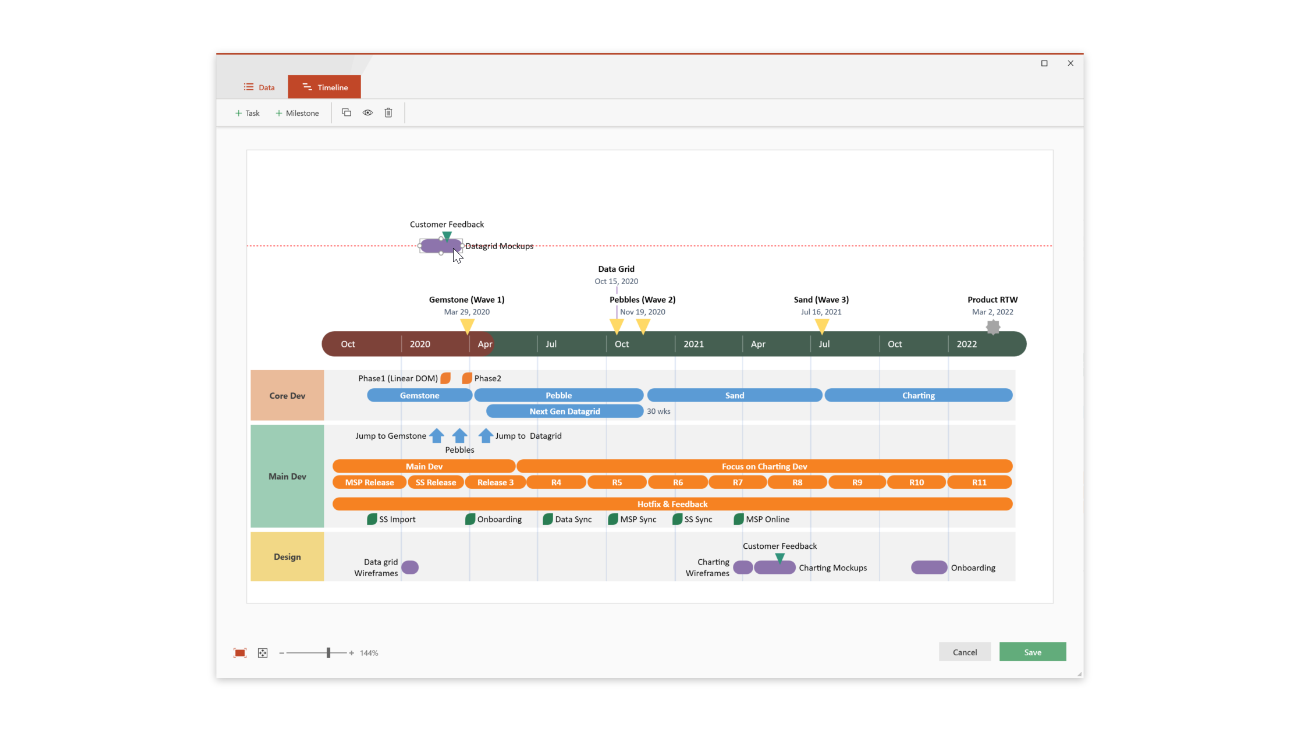Click the Next Gen Datagrid task bar
Viewport: 1300px width, 731px height.
point(564,411)
